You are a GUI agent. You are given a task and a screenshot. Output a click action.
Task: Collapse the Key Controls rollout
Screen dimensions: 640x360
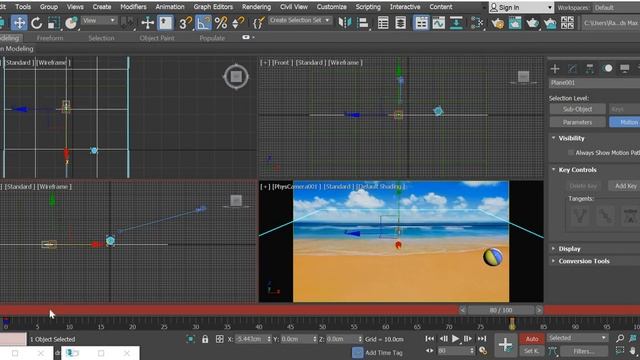coord(577,170)
